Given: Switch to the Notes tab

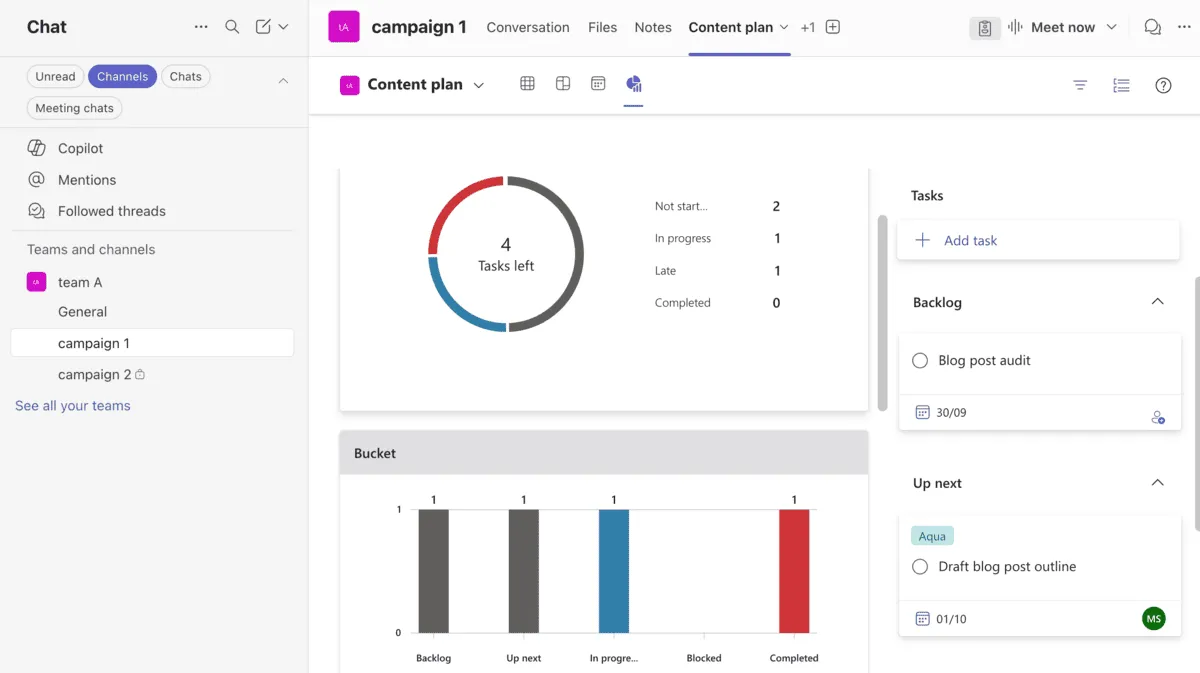Looking at the screenshot, I should tap(653, 27).
